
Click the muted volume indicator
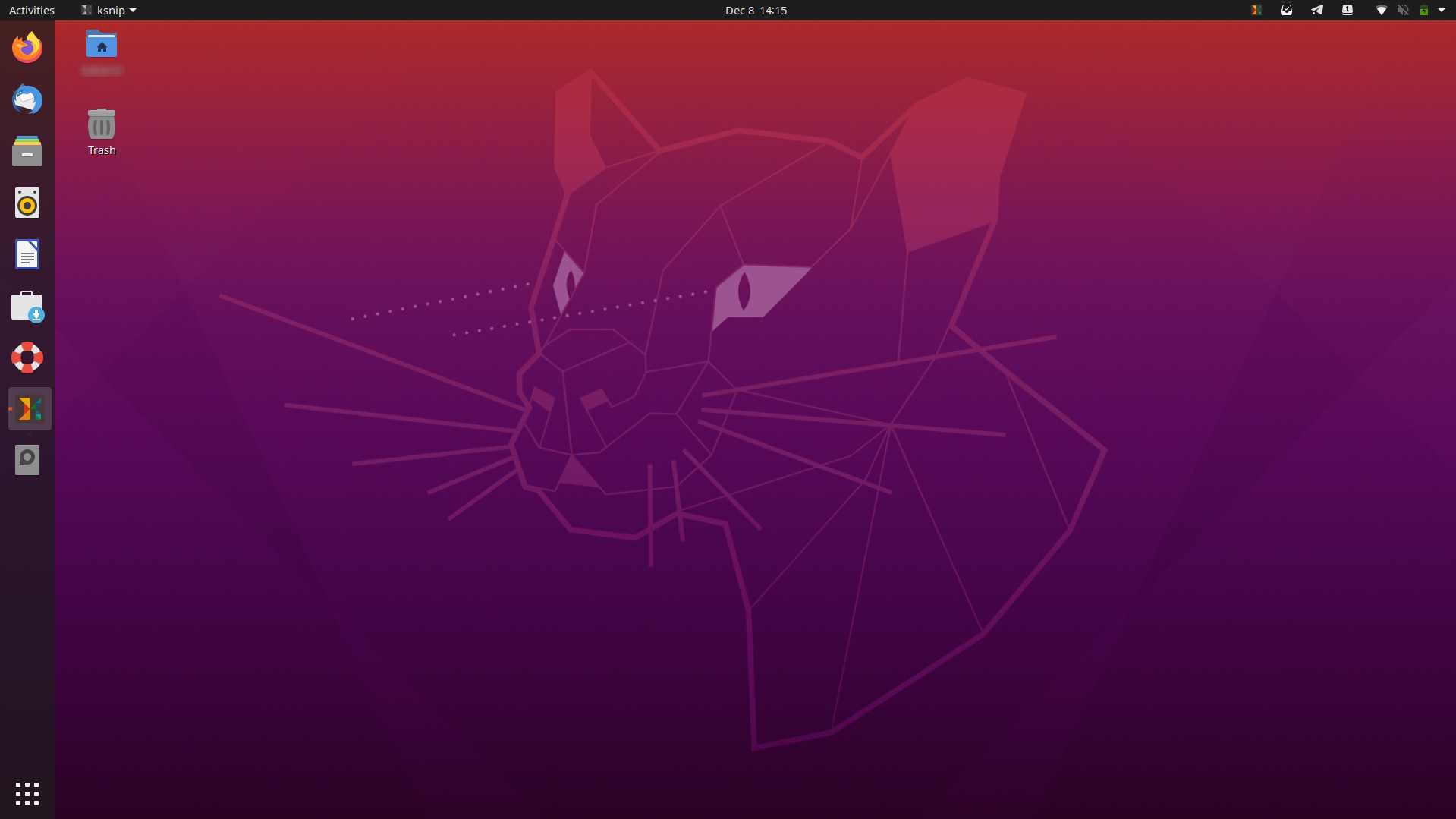[1403, 10]
